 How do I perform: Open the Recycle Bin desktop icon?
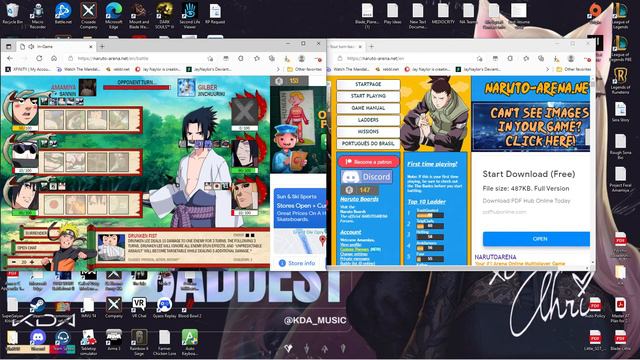click(x=12, y=14)
